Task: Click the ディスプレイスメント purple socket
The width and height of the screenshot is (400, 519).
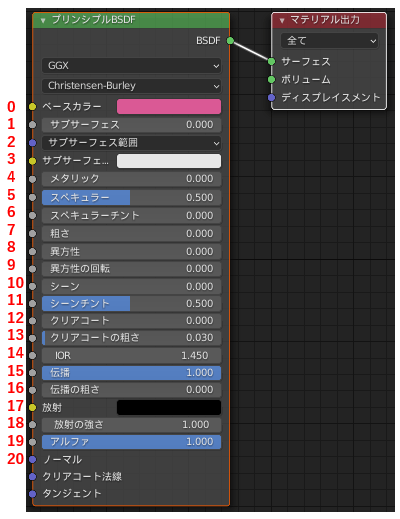Action: point(271,97)
